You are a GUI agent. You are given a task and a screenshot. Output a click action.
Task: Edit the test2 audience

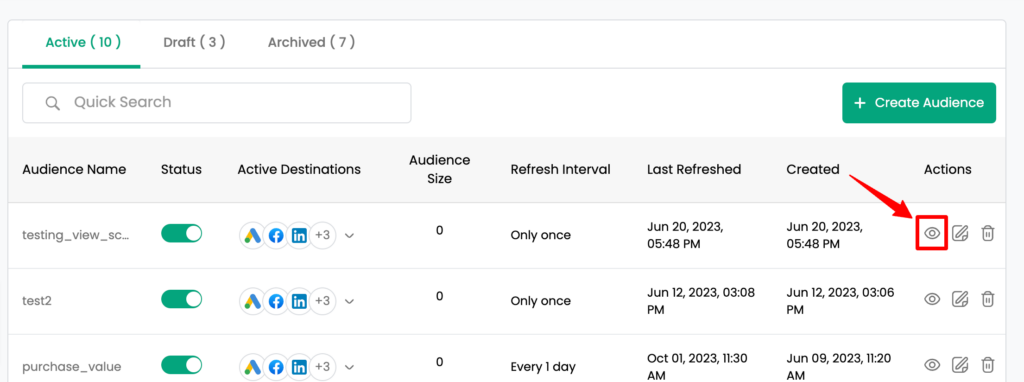[x=959, y=299]
